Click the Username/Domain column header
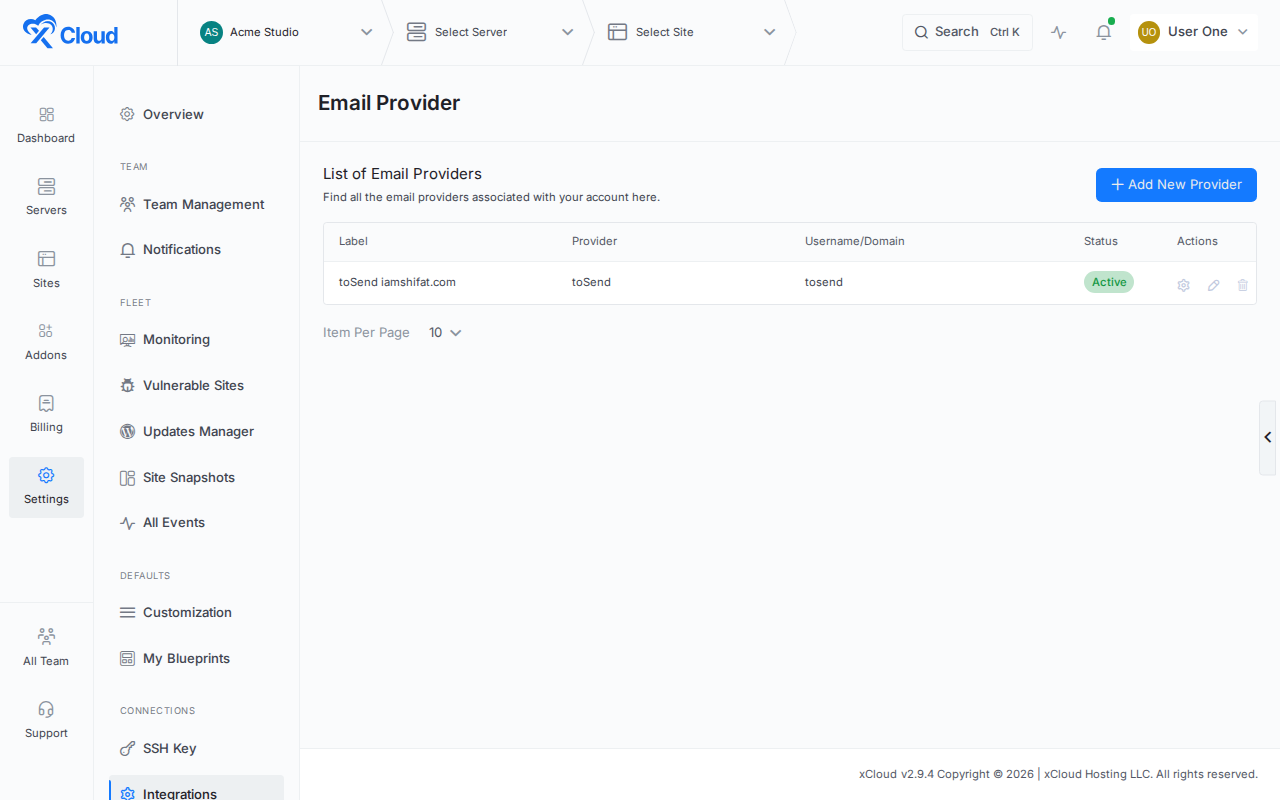The width and height of the screenshot is (1280, 800). coord(855,241)
